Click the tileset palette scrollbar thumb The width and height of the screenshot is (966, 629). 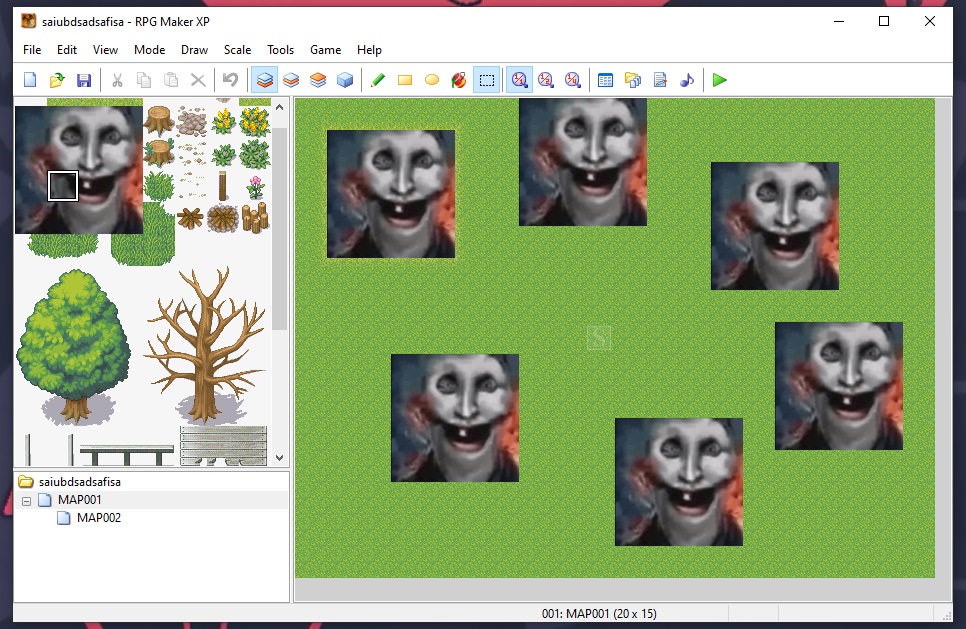click(280, 229)
